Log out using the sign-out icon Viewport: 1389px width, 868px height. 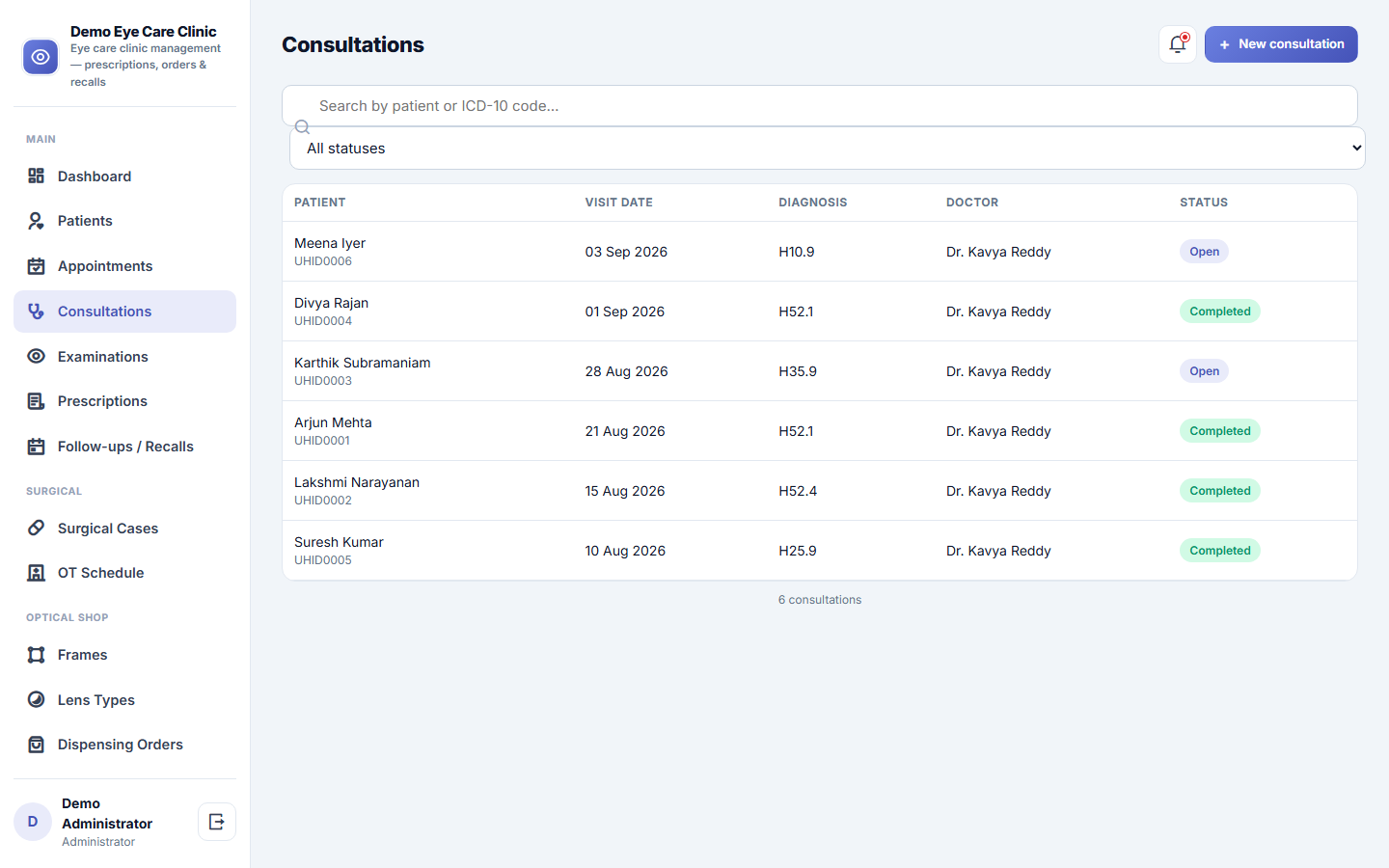point(217,822)
